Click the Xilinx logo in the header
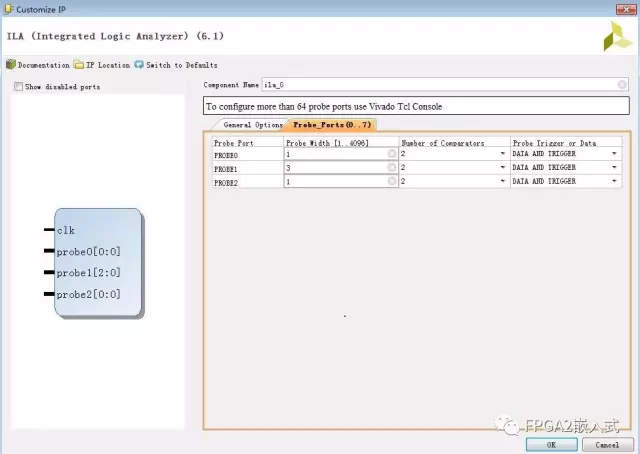The height and width of the screenshot is (454, 640). pos(618,36)
